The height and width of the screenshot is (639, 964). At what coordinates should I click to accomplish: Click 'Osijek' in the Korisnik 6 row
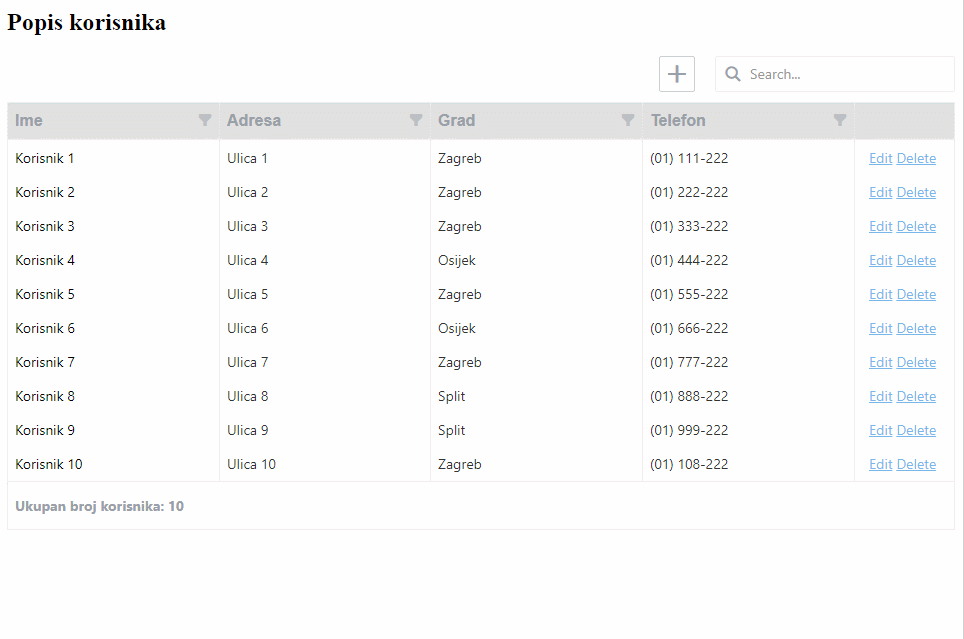(457, 328)
